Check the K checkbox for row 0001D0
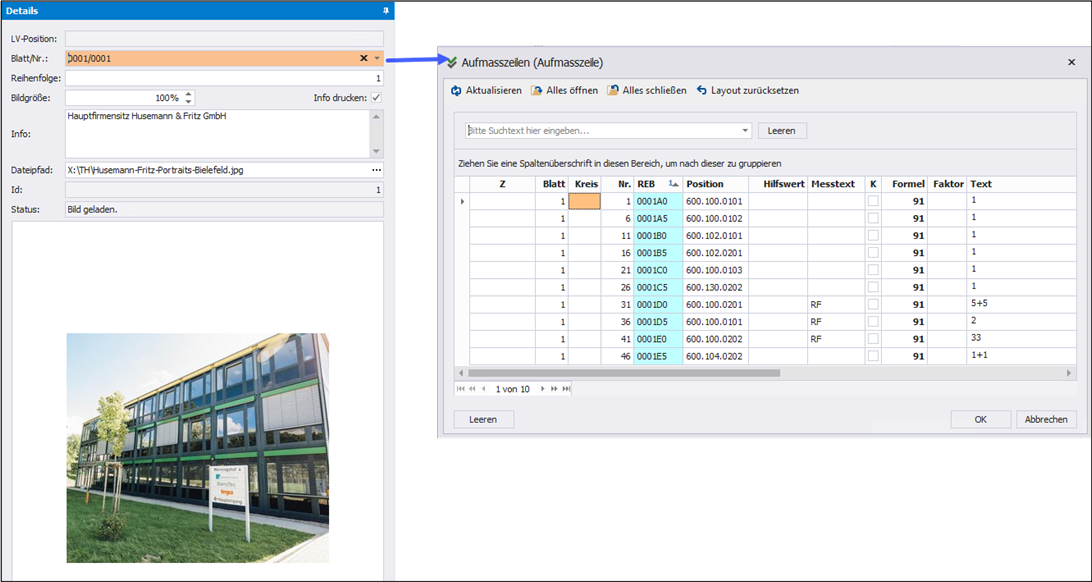This screenshot has height=582, width=1092. (x=873, y=304)
